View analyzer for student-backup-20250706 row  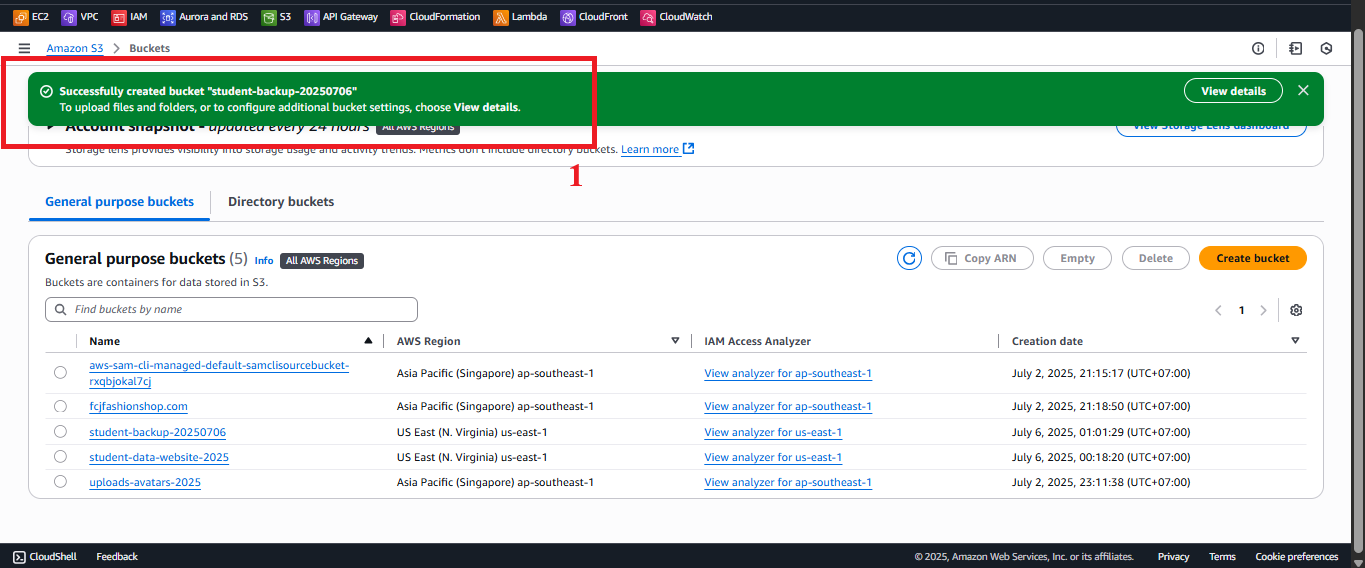(x=773, y=432)
